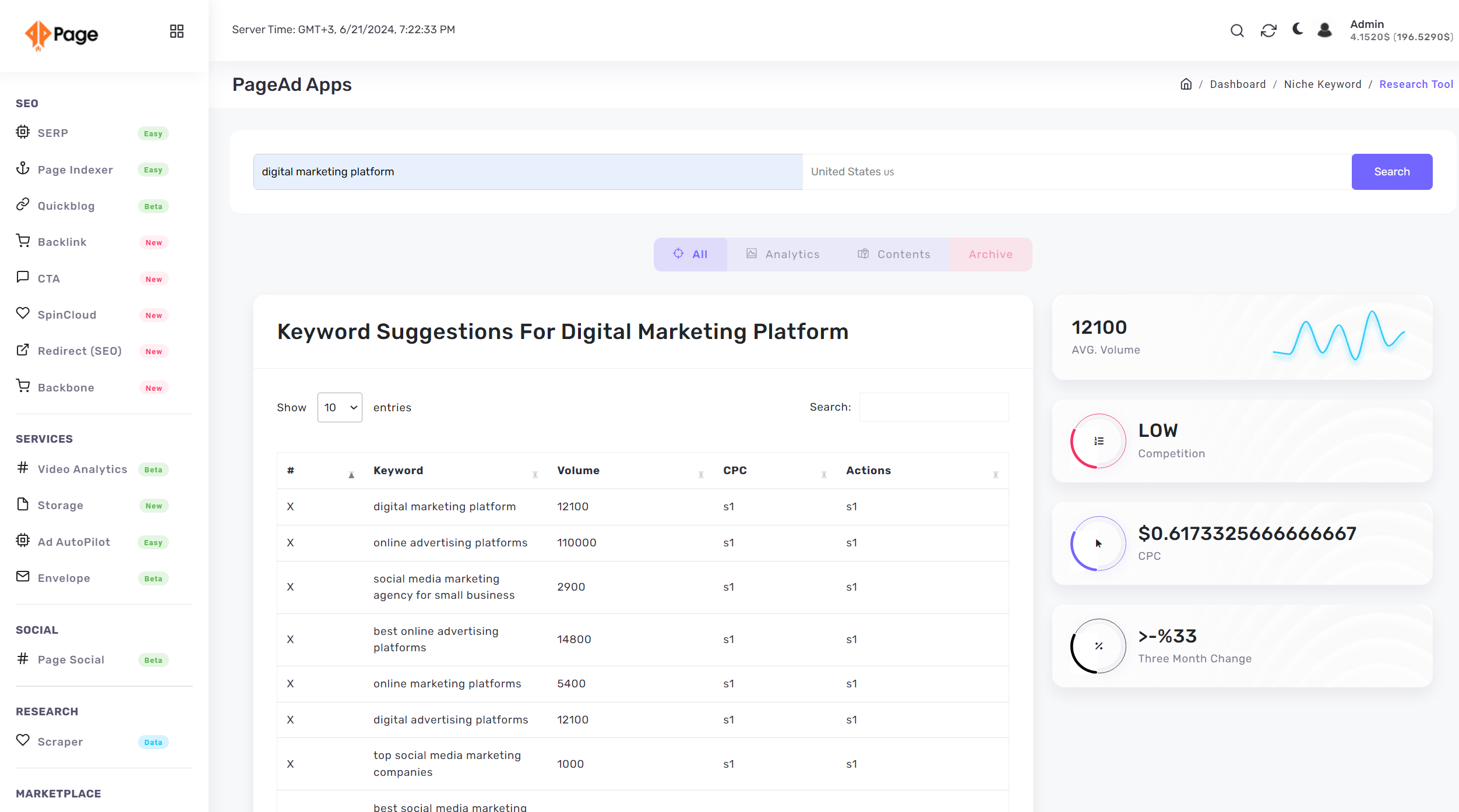Click the Data badge beside Scraper
The width and height of the screenshot is (1459, 812).
(153, 742)
